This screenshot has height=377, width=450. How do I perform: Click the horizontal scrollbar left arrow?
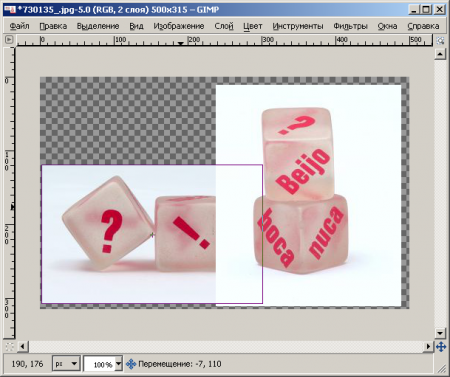click(x=22, y=347)
